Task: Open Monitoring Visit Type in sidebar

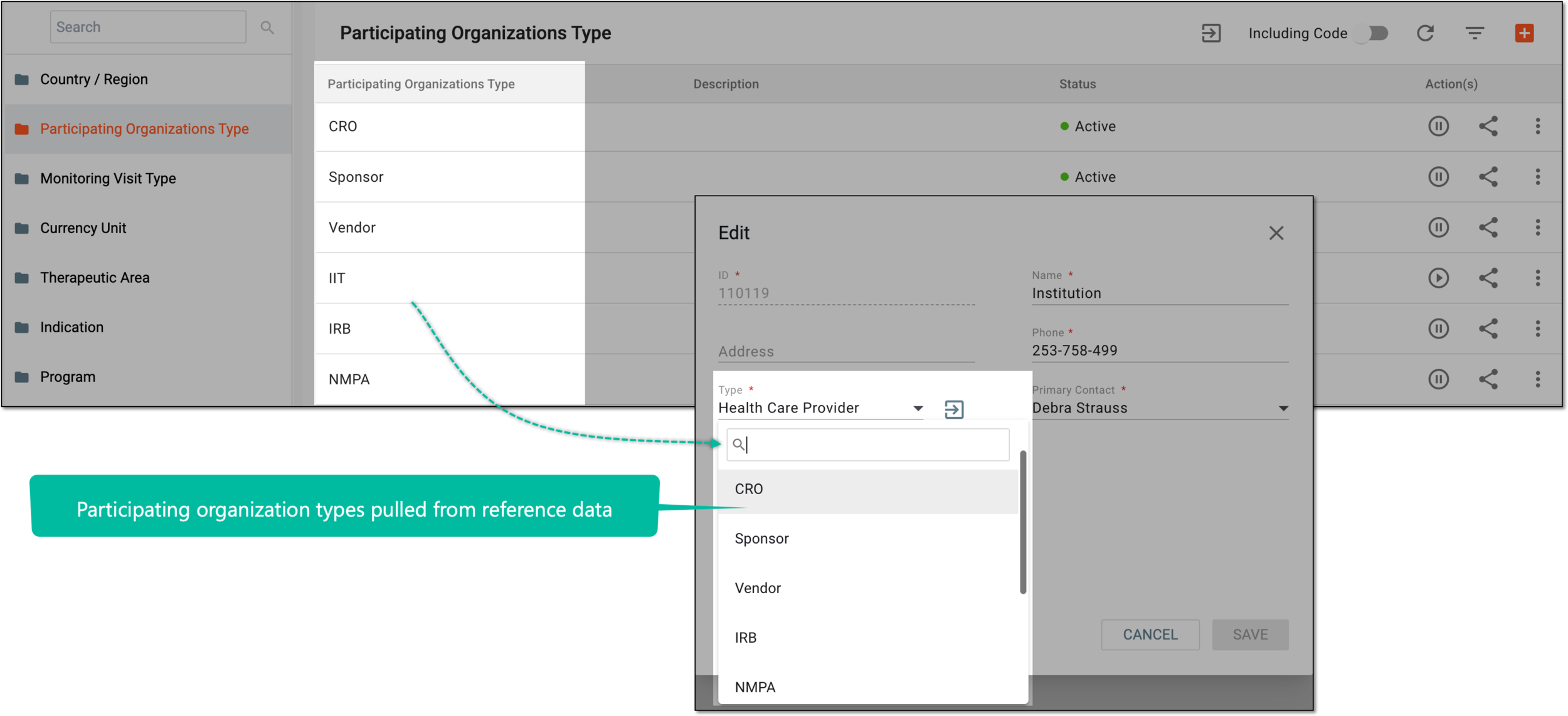Action: point(148,179)
